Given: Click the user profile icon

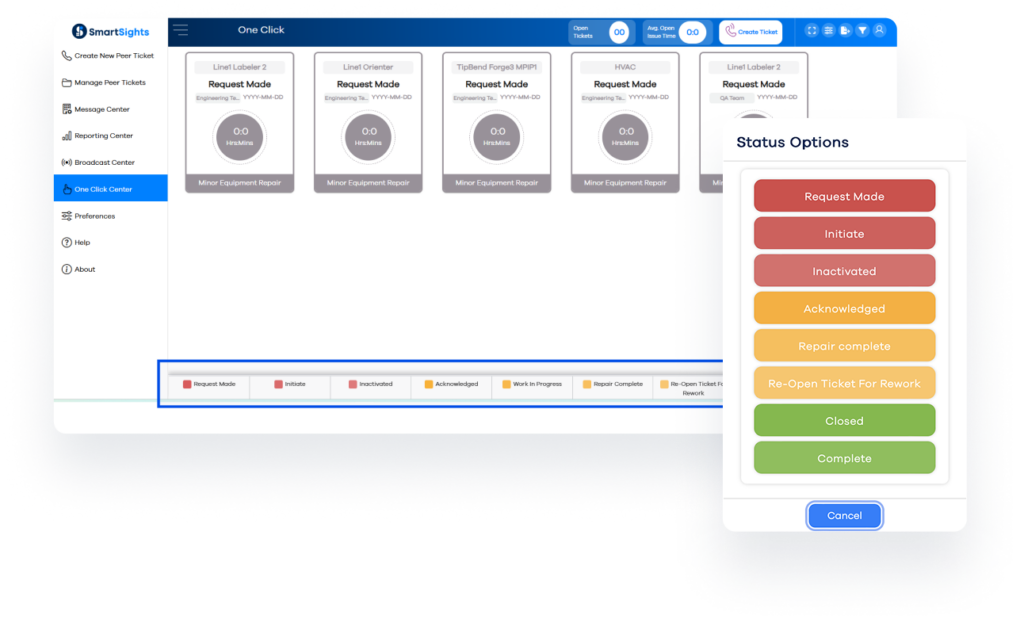Looking at the screenshot, I should 880,31.
